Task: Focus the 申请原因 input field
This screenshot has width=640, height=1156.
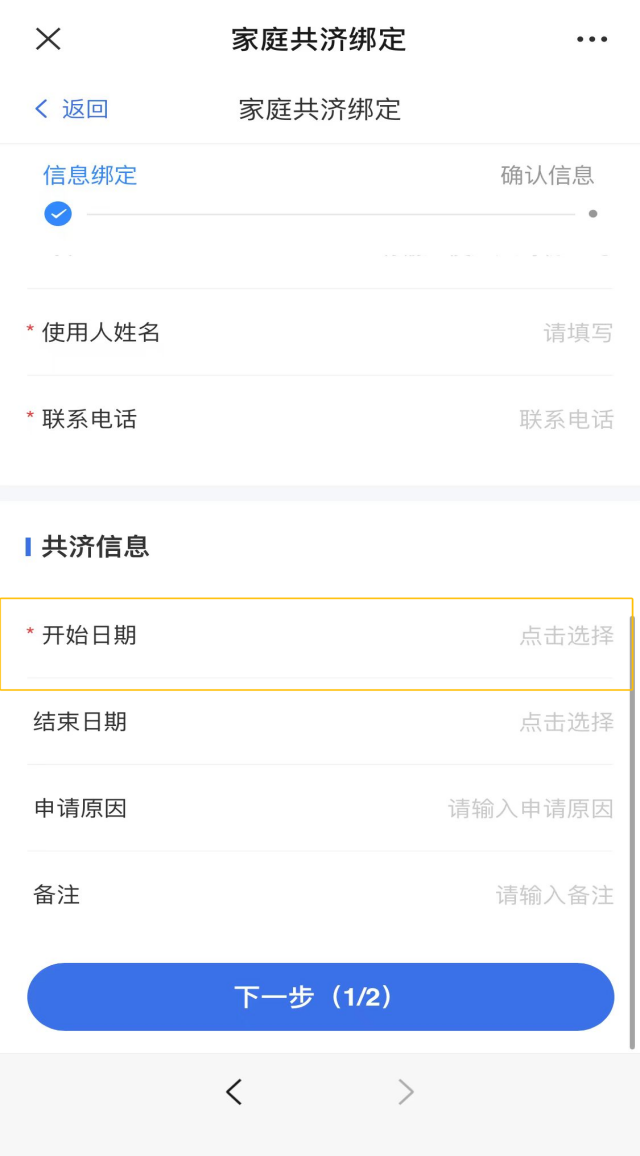Action: 320,809
